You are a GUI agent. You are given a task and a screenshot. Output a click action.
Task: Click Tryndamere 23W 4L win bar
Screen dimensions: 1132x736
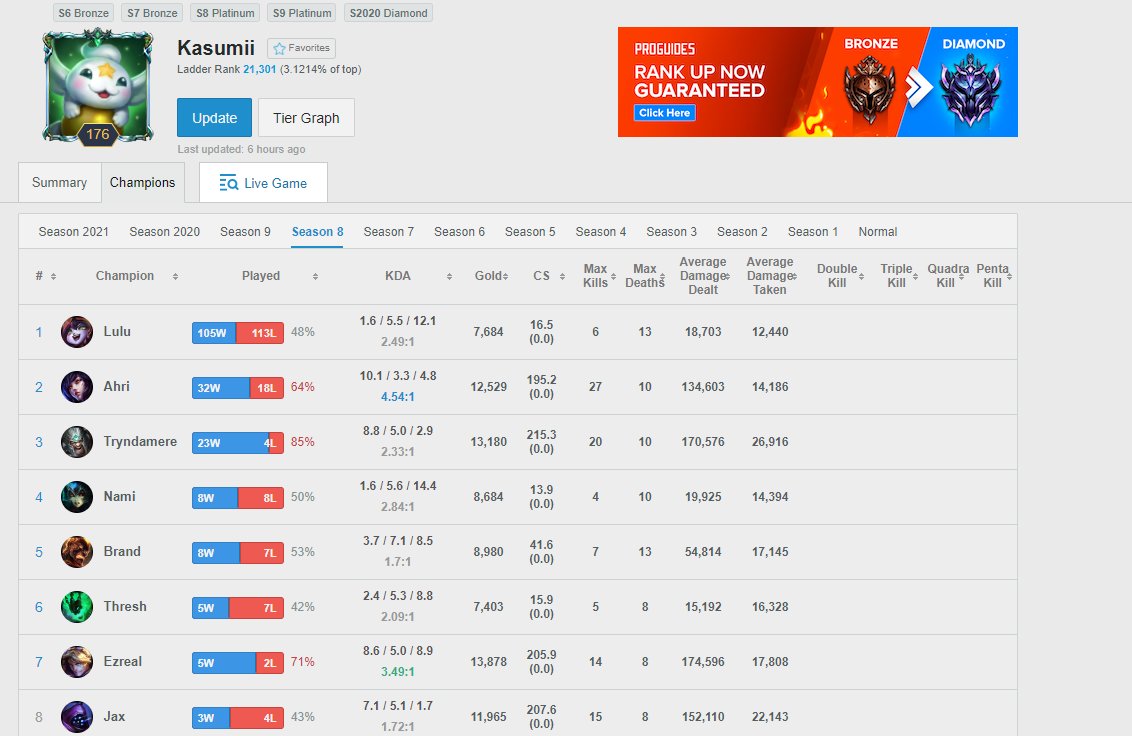click(x=238, y=443)
